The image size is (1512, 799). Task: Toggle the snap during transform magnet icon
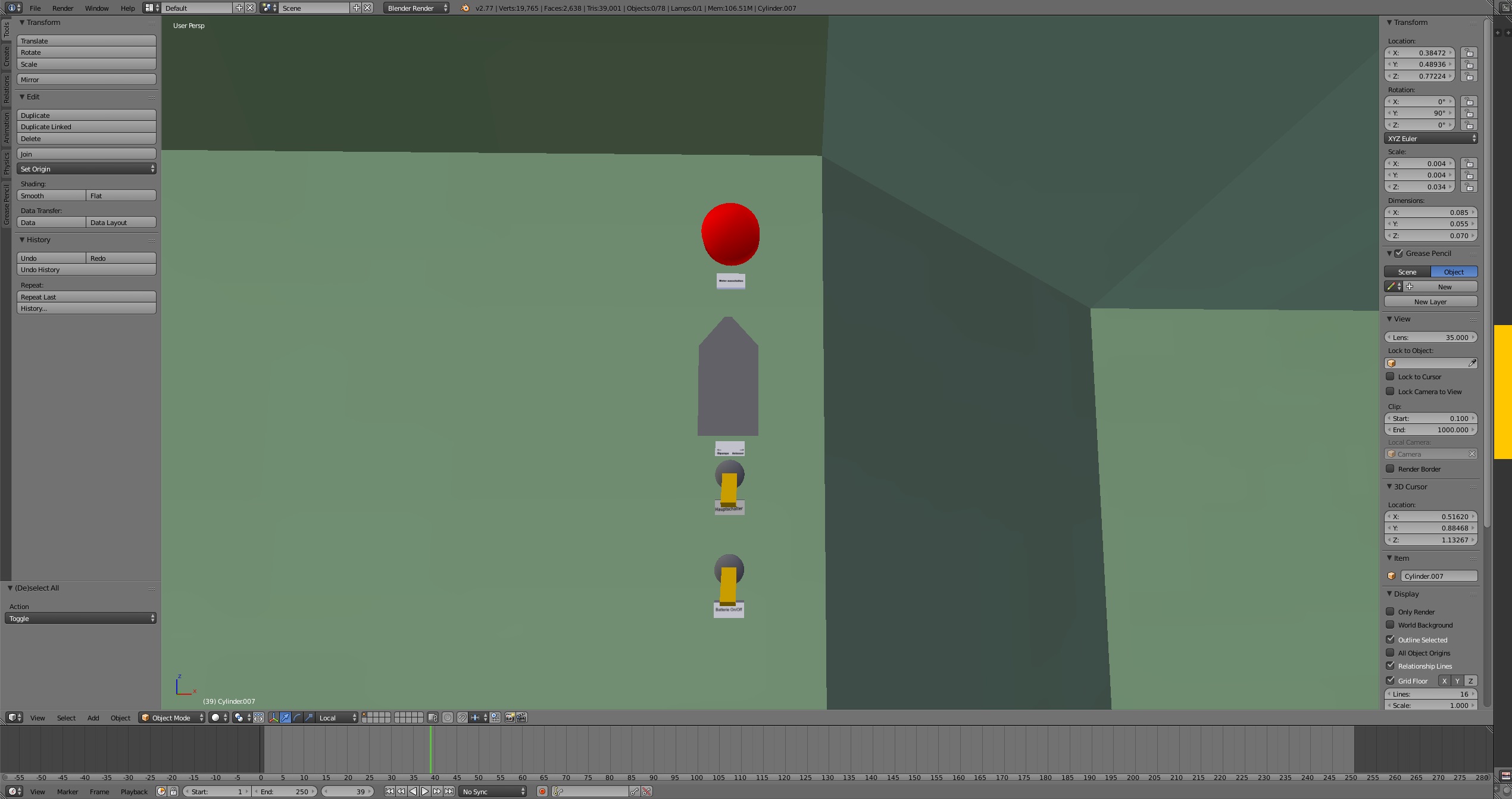point(462,717)
